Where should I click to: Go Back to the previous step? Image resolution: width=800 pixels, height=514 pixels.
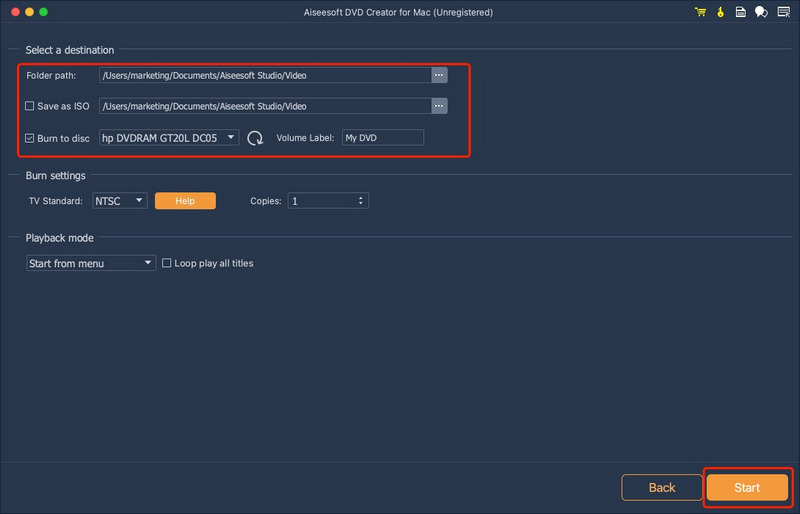662,487
